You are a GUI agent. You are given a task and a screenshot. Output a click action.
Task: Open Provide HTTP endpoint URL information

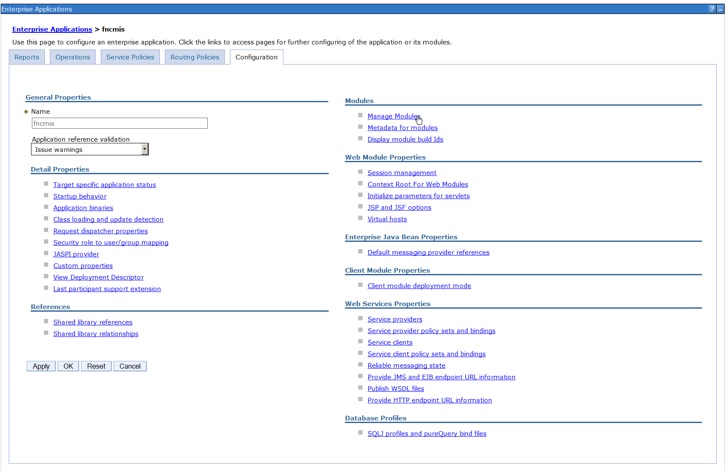pos(430,401)
